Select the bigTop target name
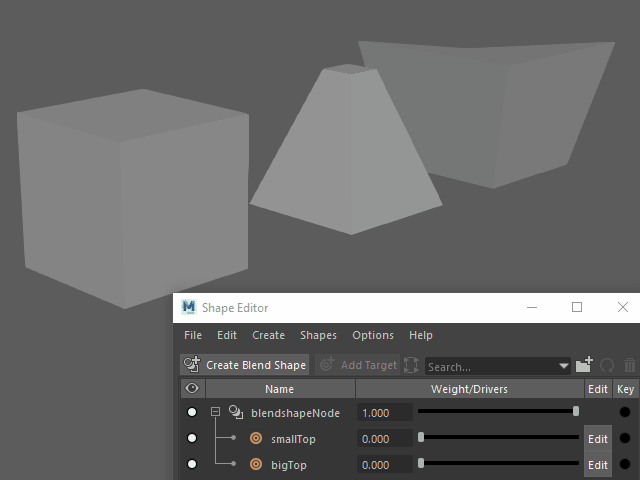 (289, 465)
